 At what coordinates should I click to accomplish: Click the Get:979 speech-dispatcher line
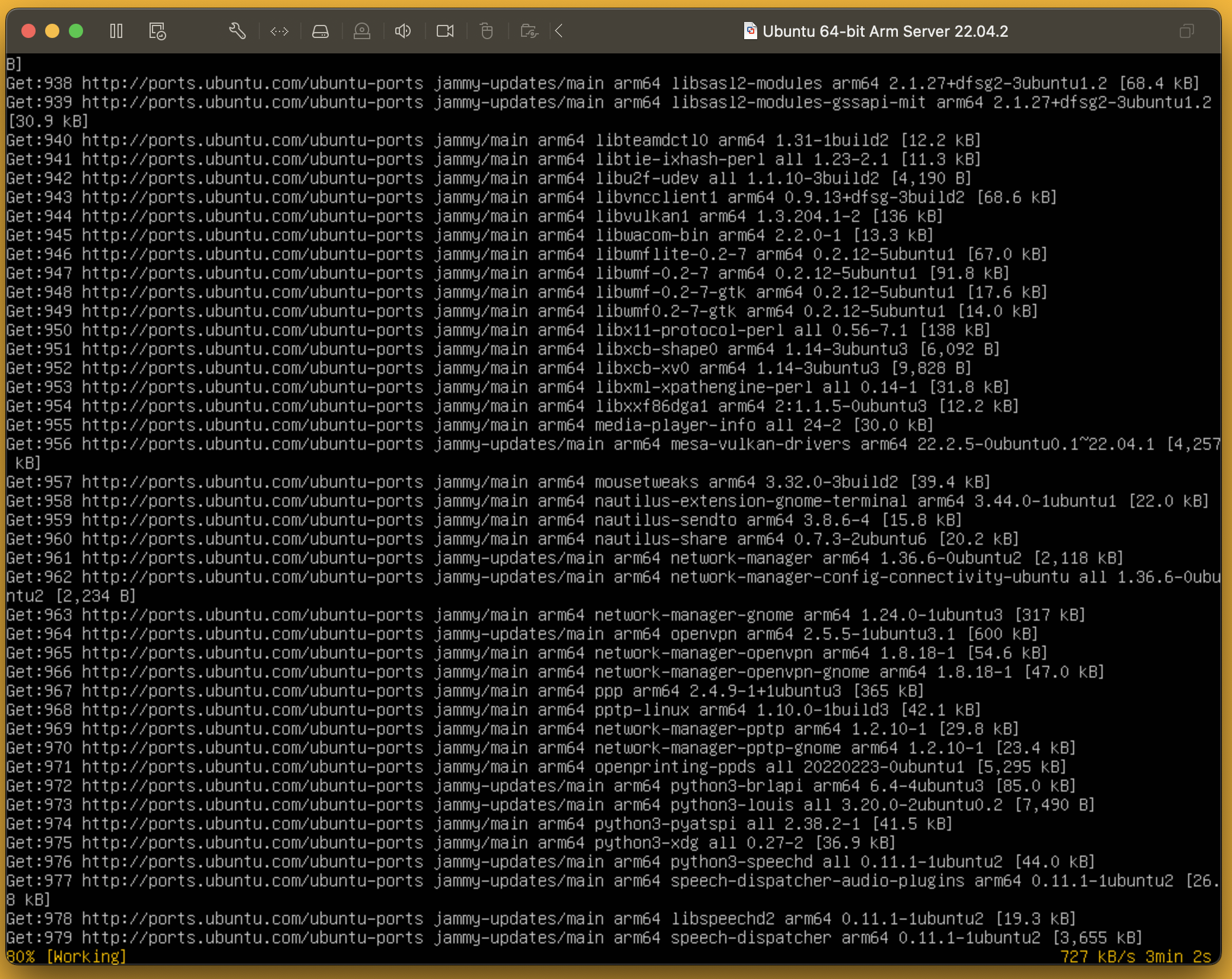pos(574,937)
